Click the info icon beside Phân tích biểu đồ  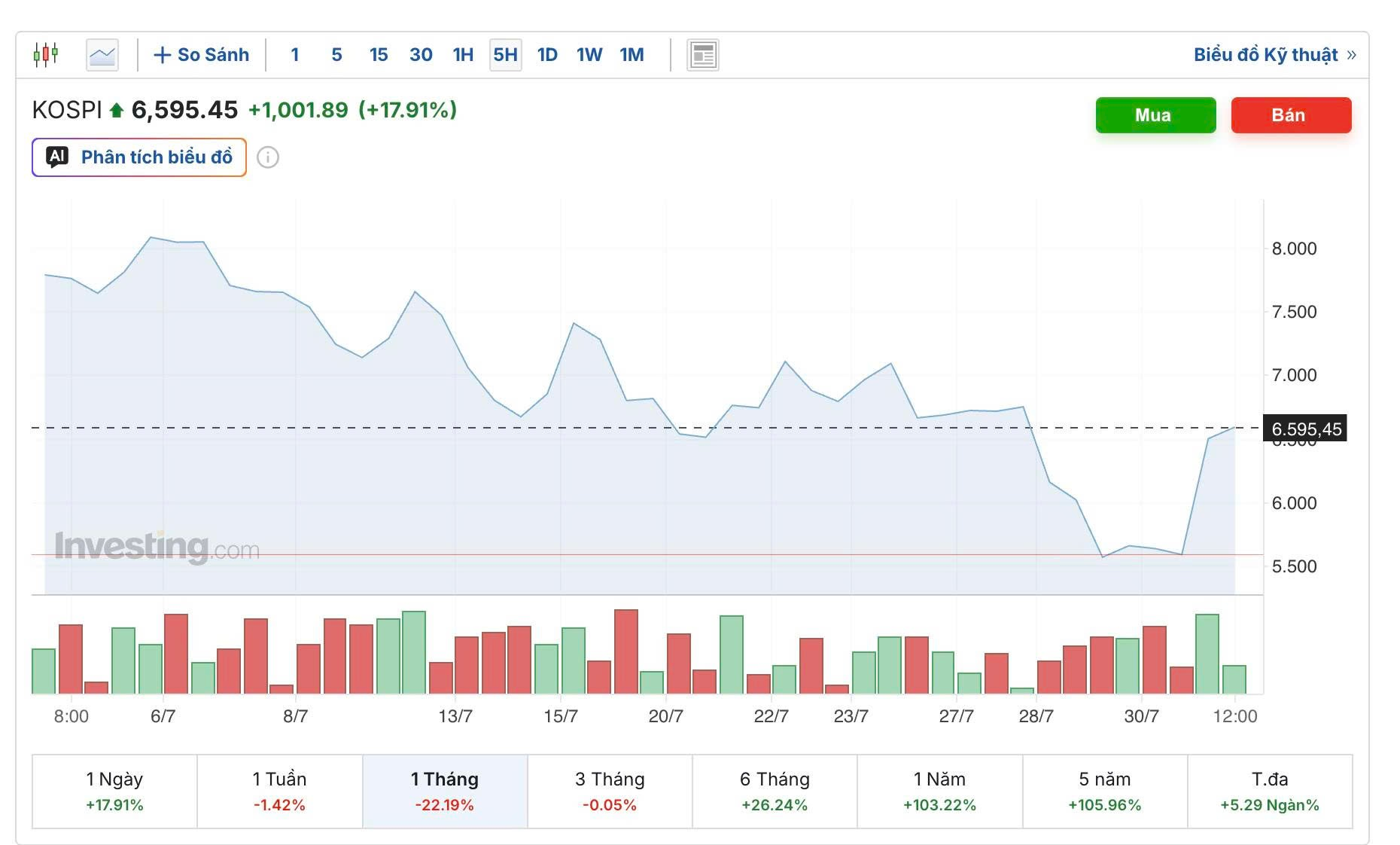(x=268, y=157)
